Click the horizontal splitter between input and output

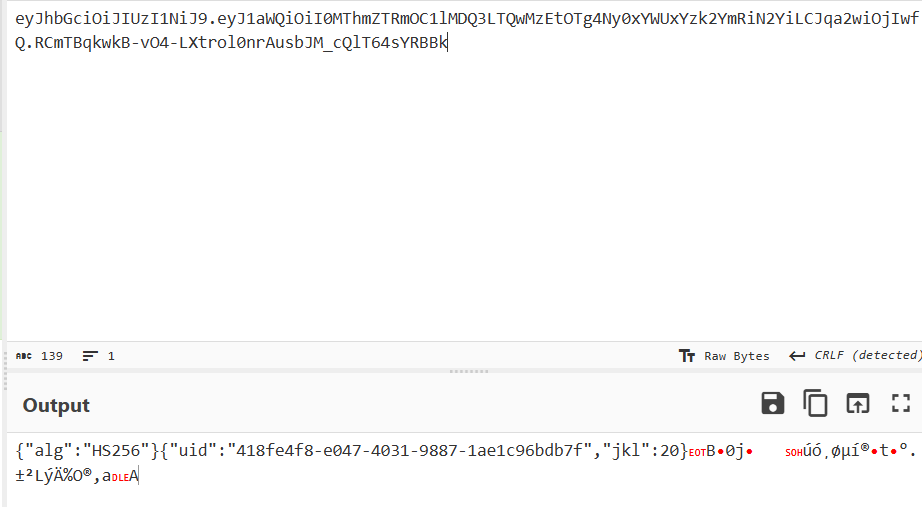tap(469, 371)
